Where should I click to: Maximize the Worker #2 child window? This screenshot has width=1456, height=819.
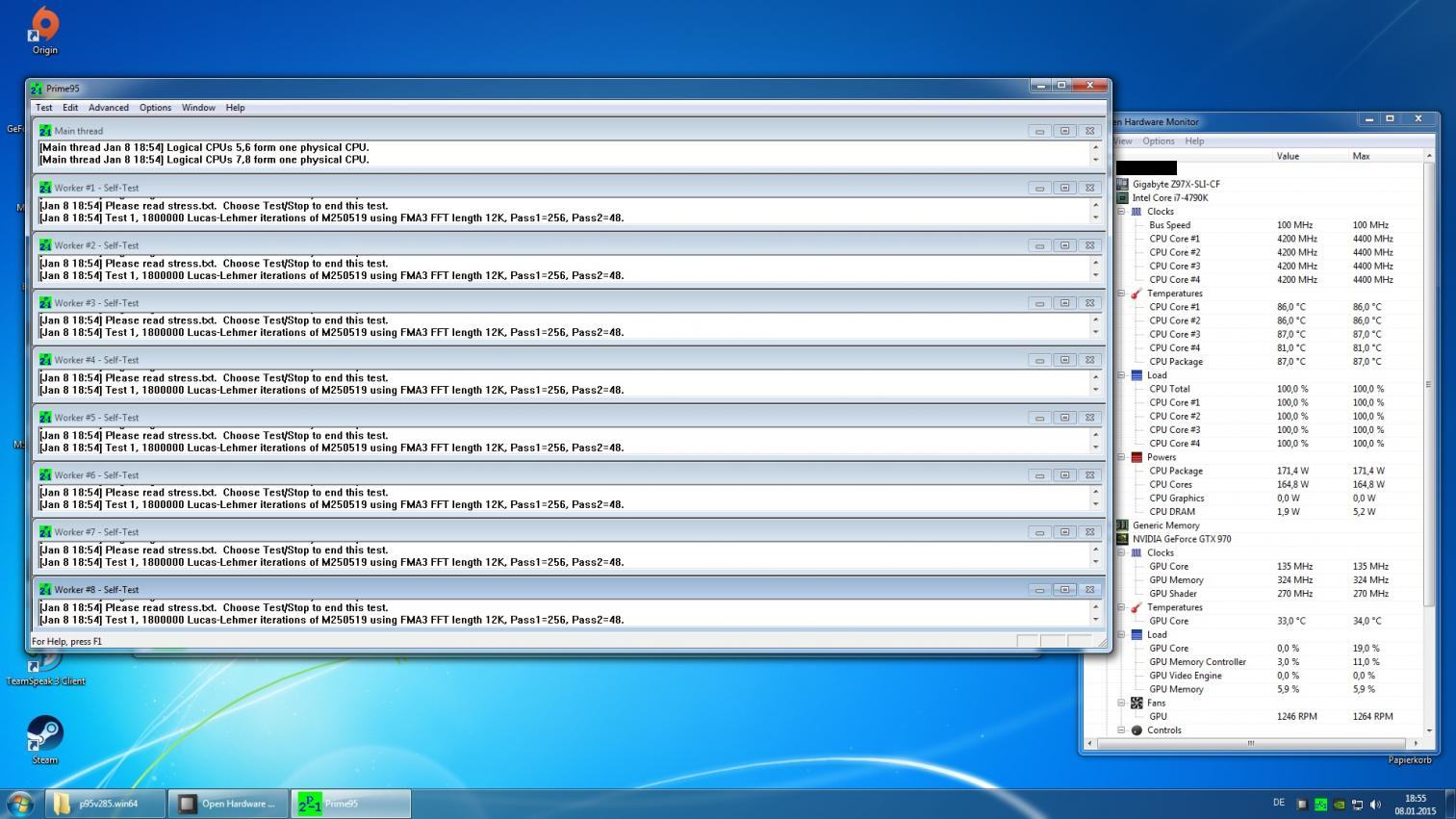(x=1064, y=245)
